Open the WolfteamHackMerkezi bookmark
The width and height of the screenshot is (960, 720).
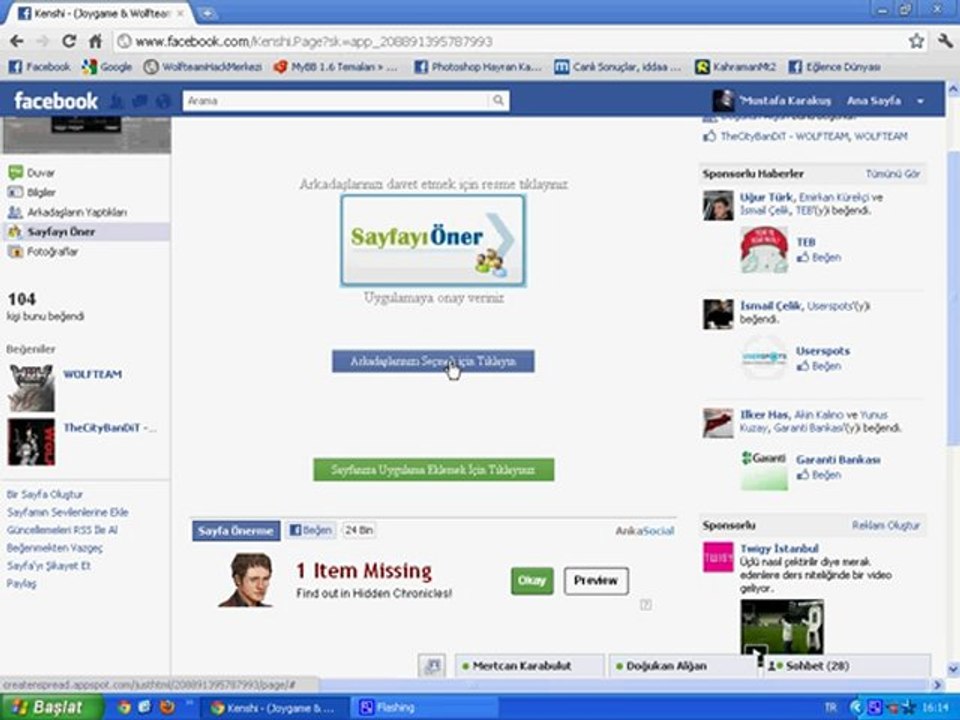tap(203, 67)
